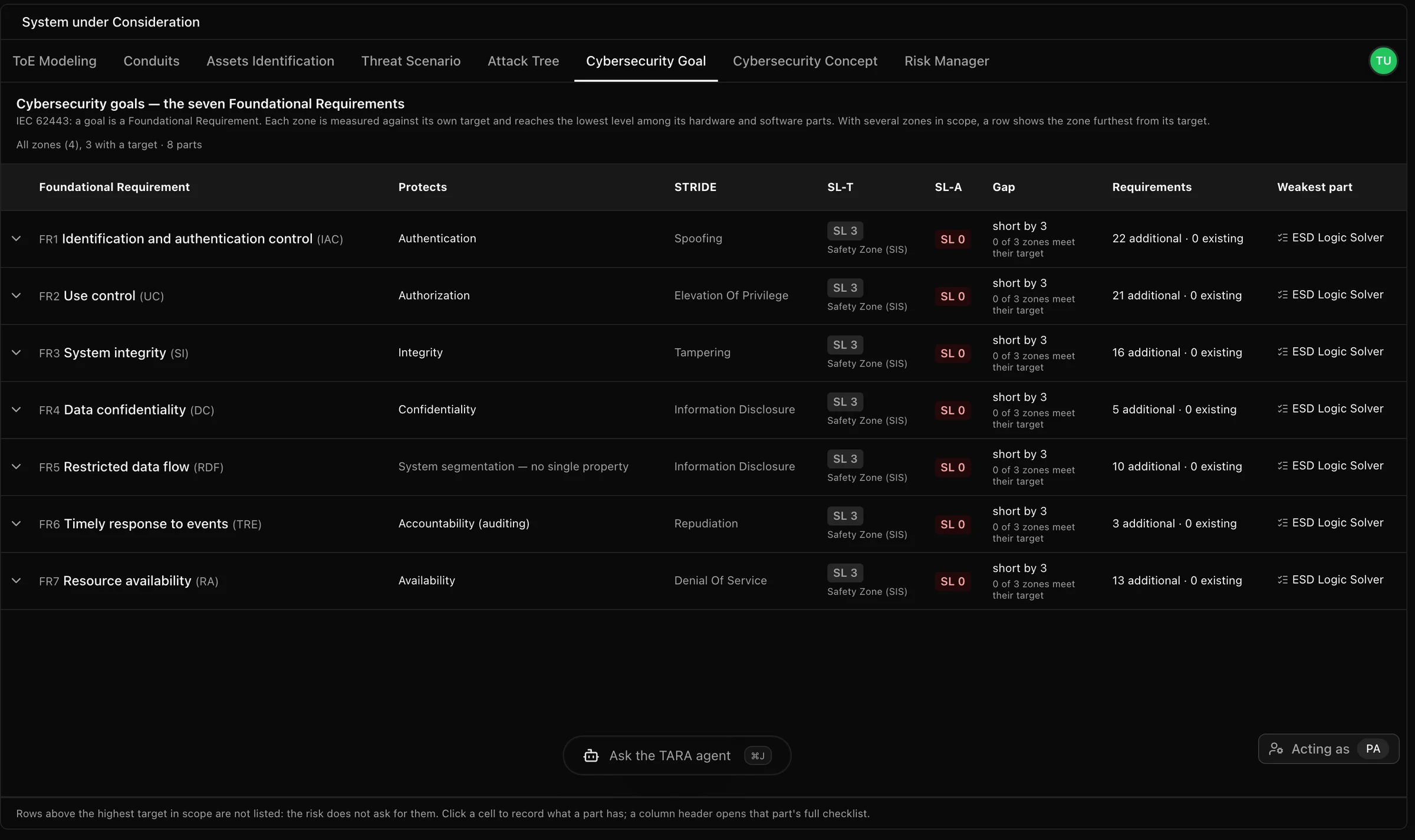Viewport: 1415px width, 840px height.
Task: Click the robot icon in Ask the TARA agent
Action: (591, 756)
